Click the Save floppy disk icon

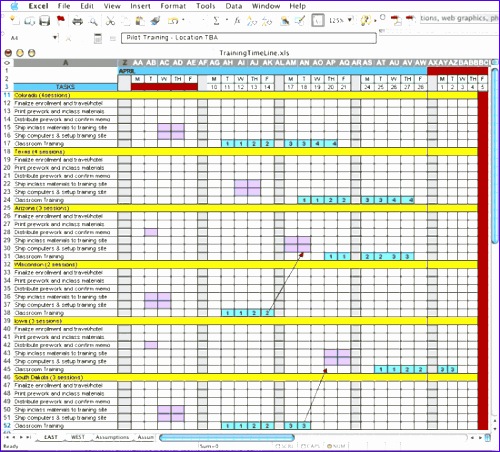click(x=44, y=21)
